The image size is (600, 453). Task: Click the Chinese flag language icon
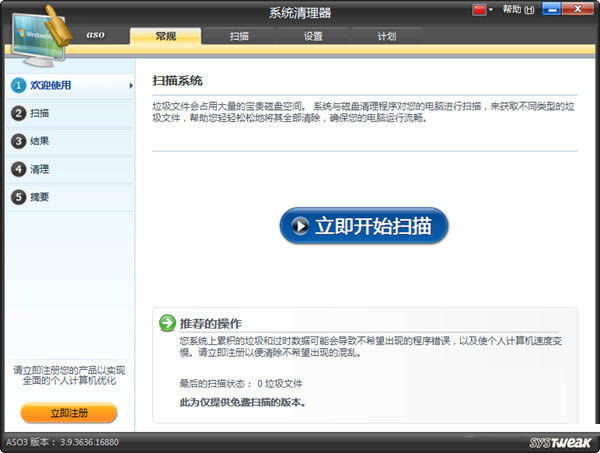(x=477, y=10)
